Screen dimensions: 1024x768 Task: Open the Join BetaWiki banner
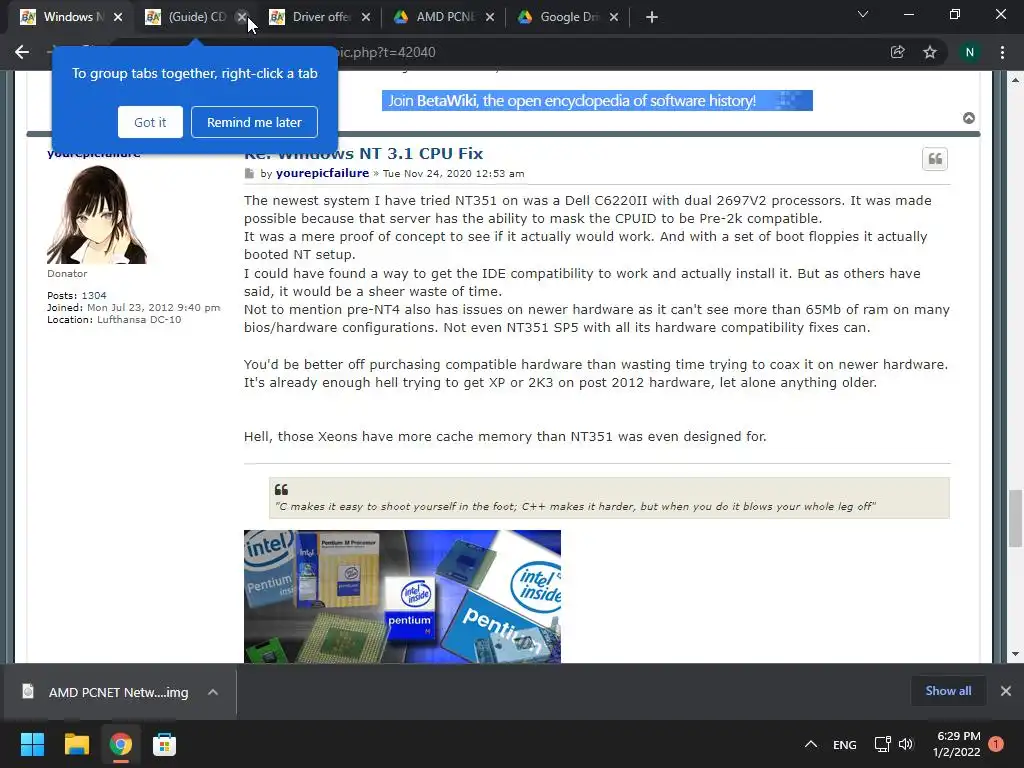point(597,101)
